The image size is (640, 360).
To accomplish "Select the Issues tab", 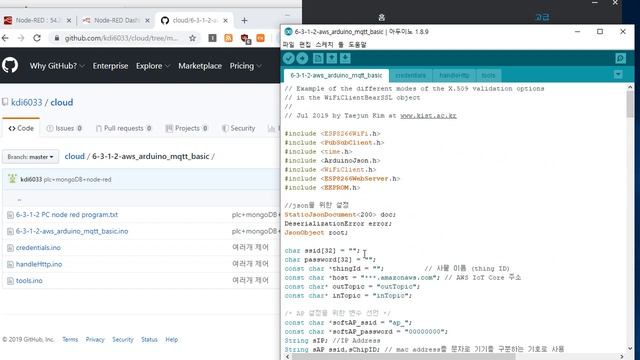I will pos(64,128).
